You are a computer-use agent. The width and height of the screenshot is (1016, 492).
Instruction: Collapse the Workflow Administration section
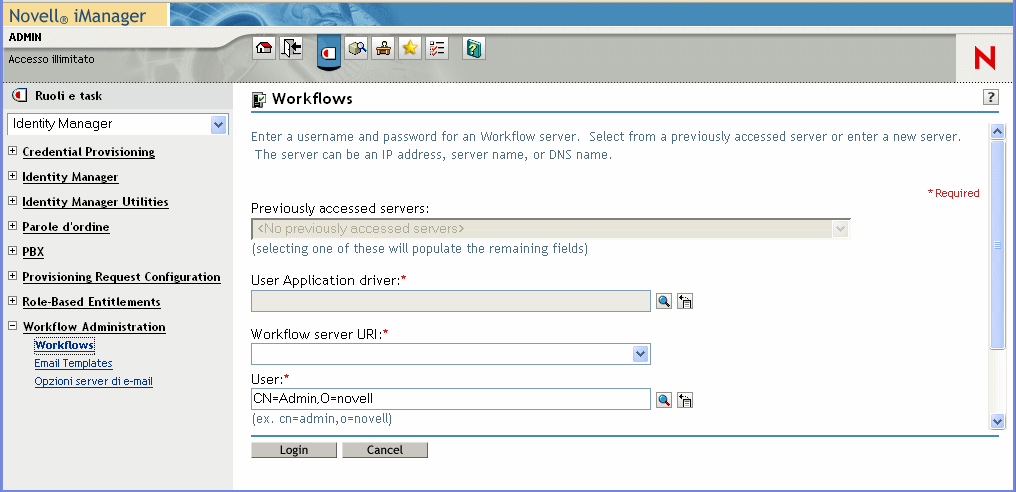pyautogui.click(x=12, y=327)
